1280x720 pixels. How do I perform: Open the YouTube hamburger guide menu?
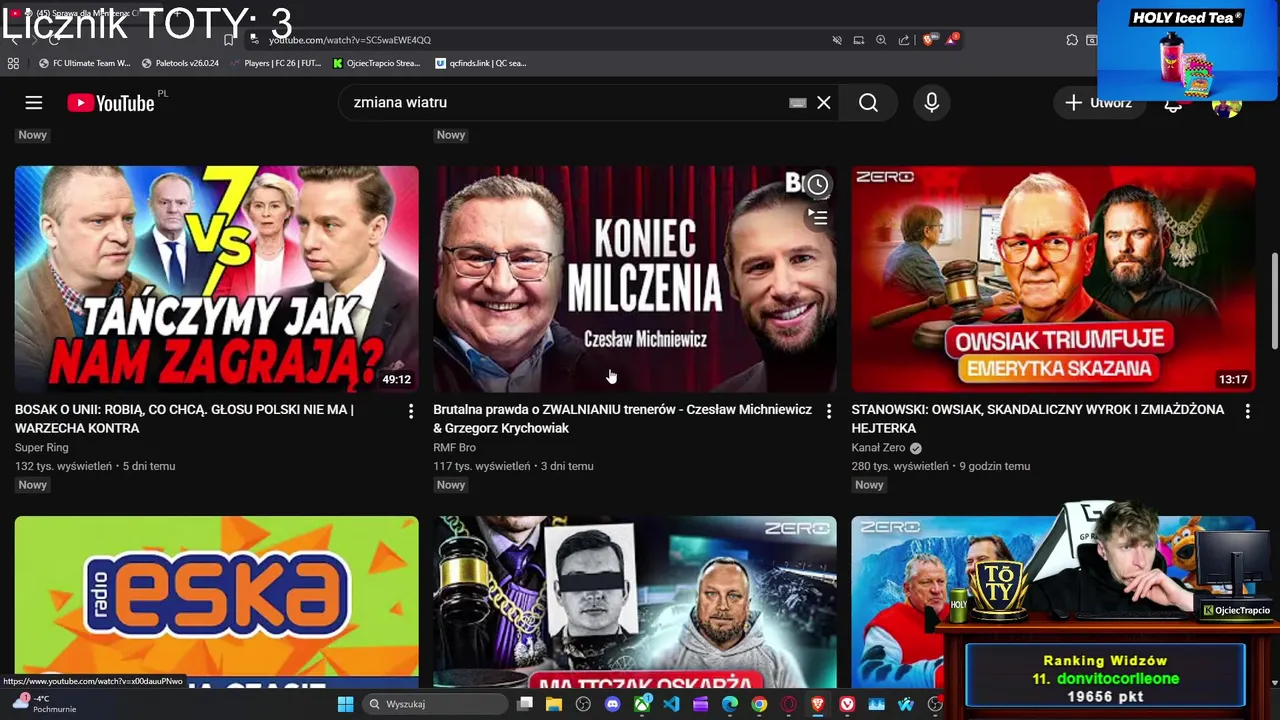34,103
